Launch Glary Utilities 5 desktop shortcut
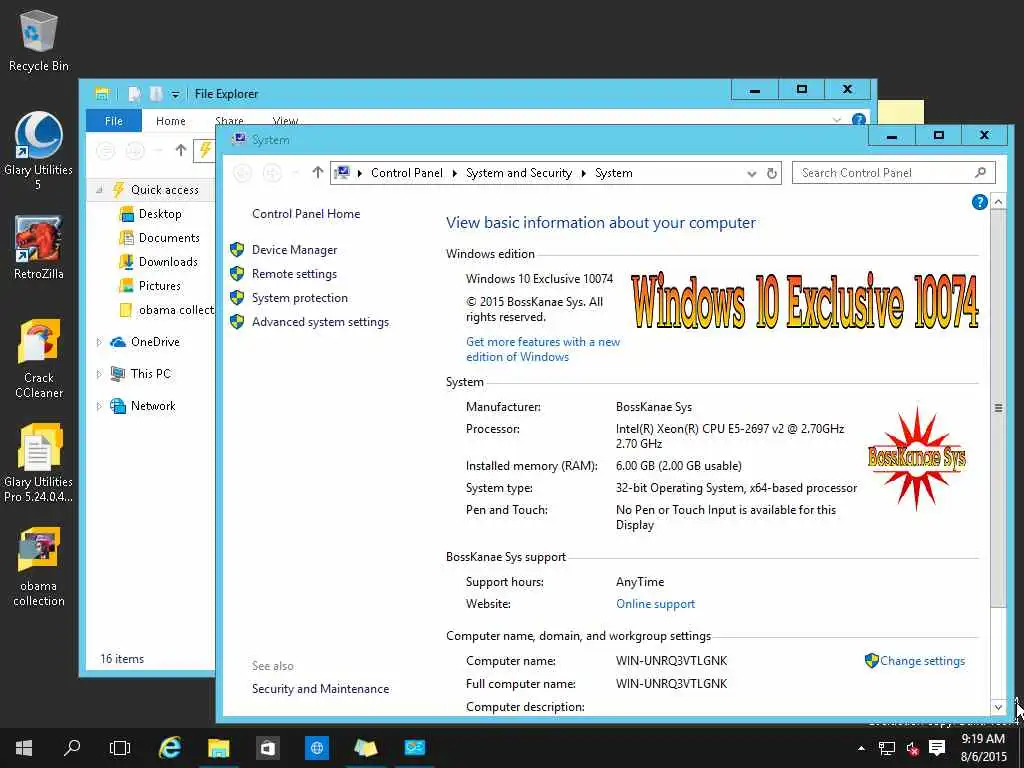The width and height of the screenshot is (1024, 768). click(x=39, y=150)
